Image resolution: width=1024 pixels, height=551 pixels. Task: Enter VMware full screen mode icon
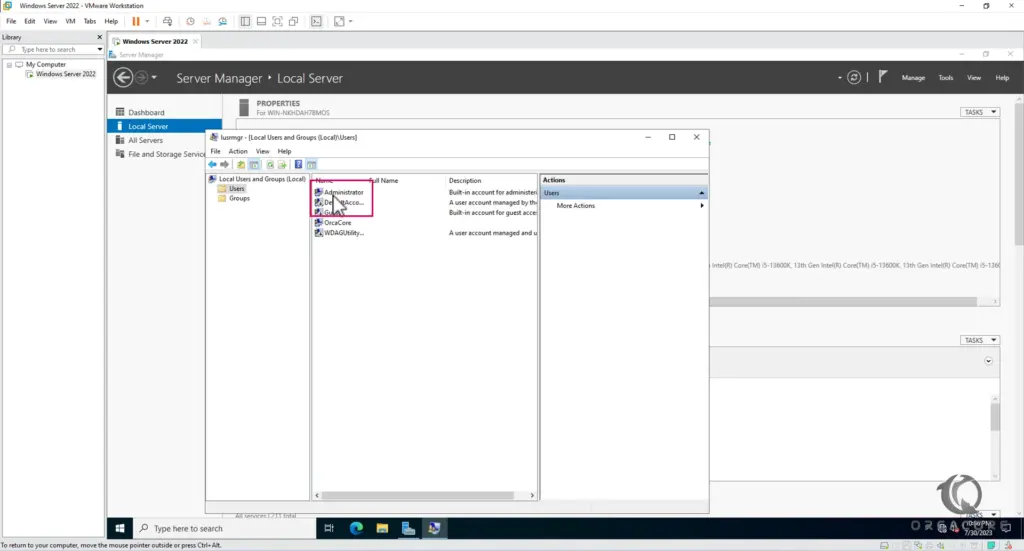pos(278,21)
